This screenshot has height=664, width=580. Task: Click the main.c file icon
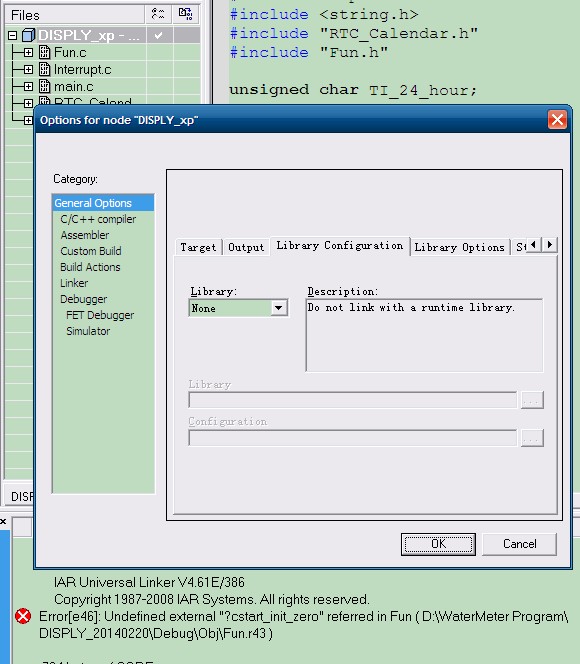44,86
